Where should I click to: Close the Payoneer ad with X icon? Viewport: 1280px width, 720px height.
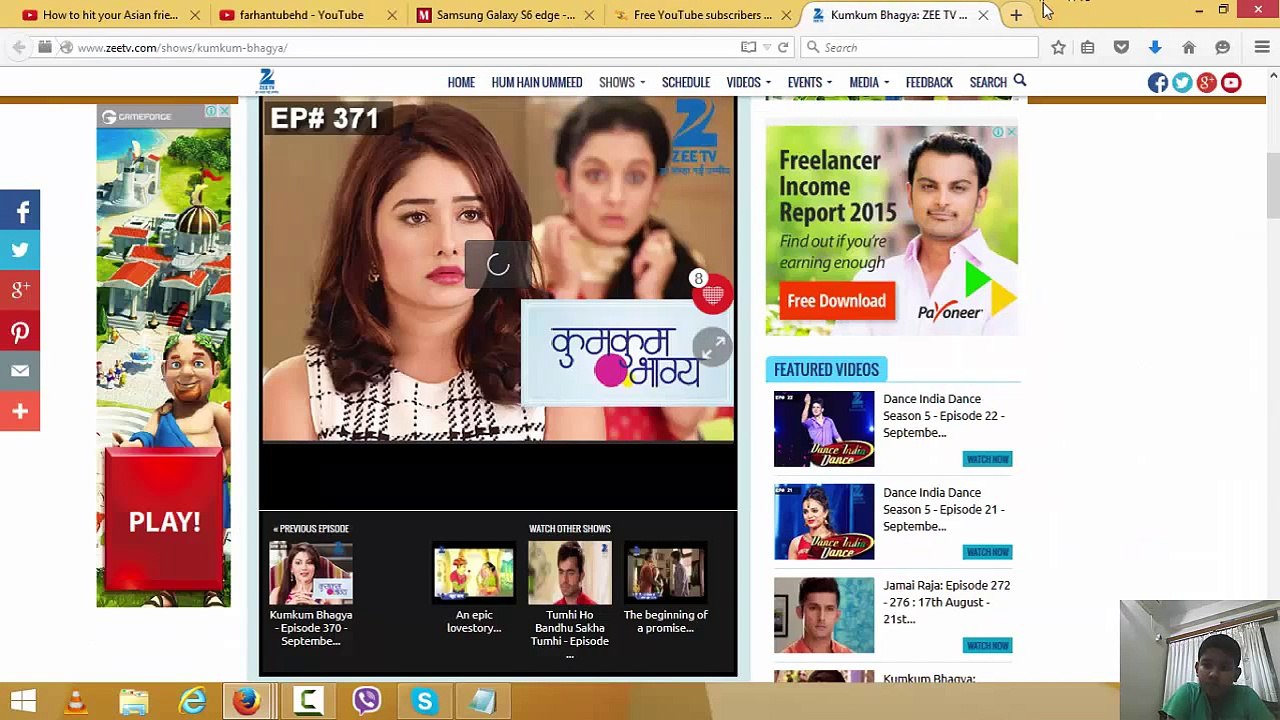pyautogui.click(x=1011, y=132)
